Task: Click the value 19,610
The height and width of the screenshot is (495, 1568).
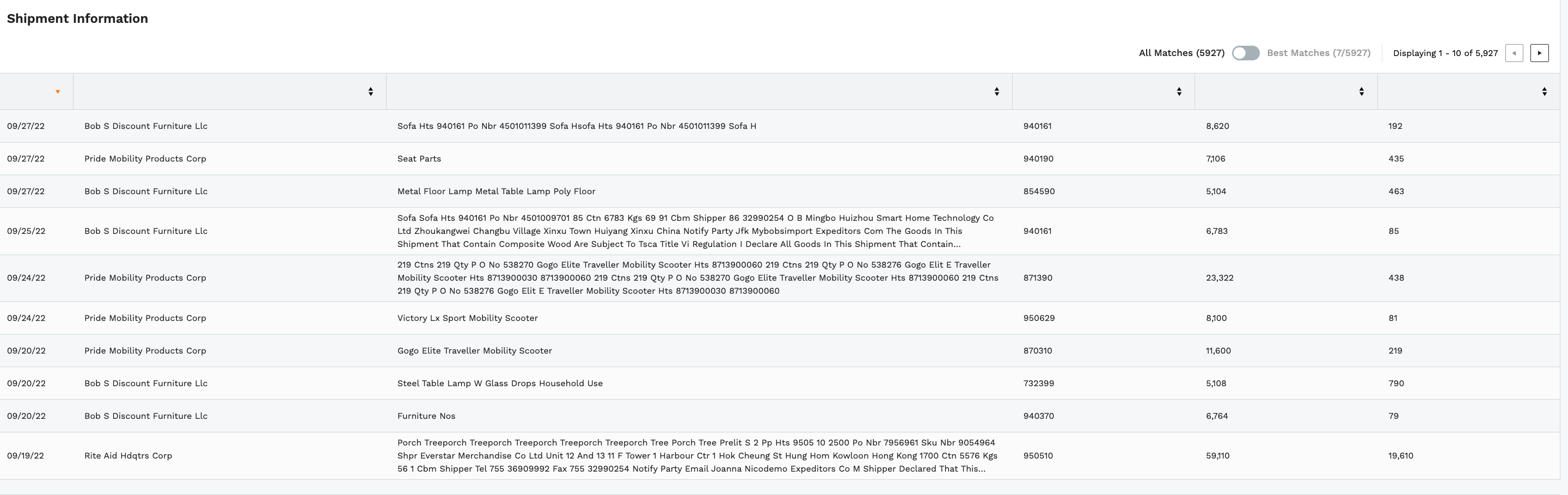Action: coord(1401,455)
